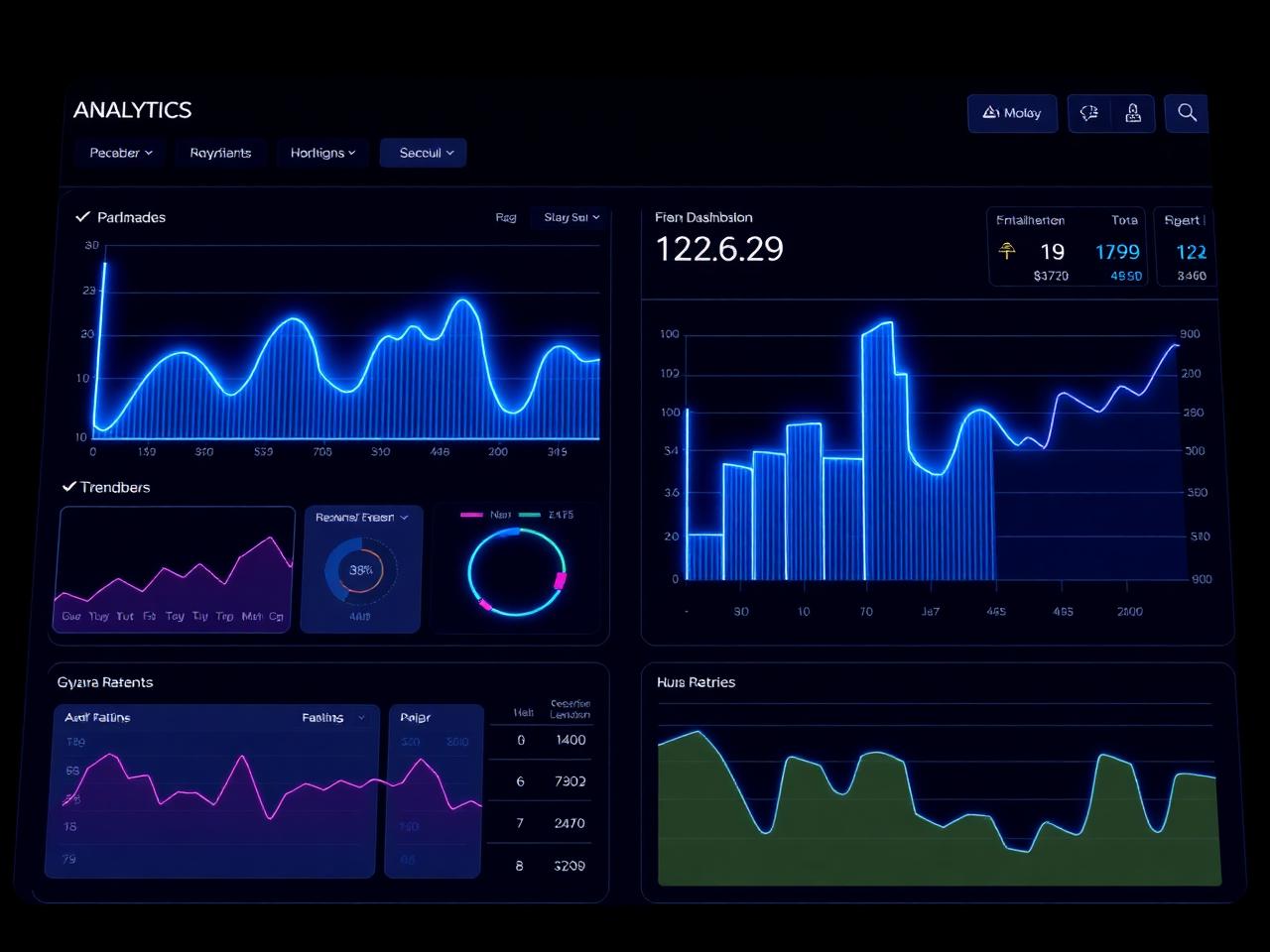Select table cell 1400
This screenshot has height=952, width=1270.
click(x=571, y=740)
